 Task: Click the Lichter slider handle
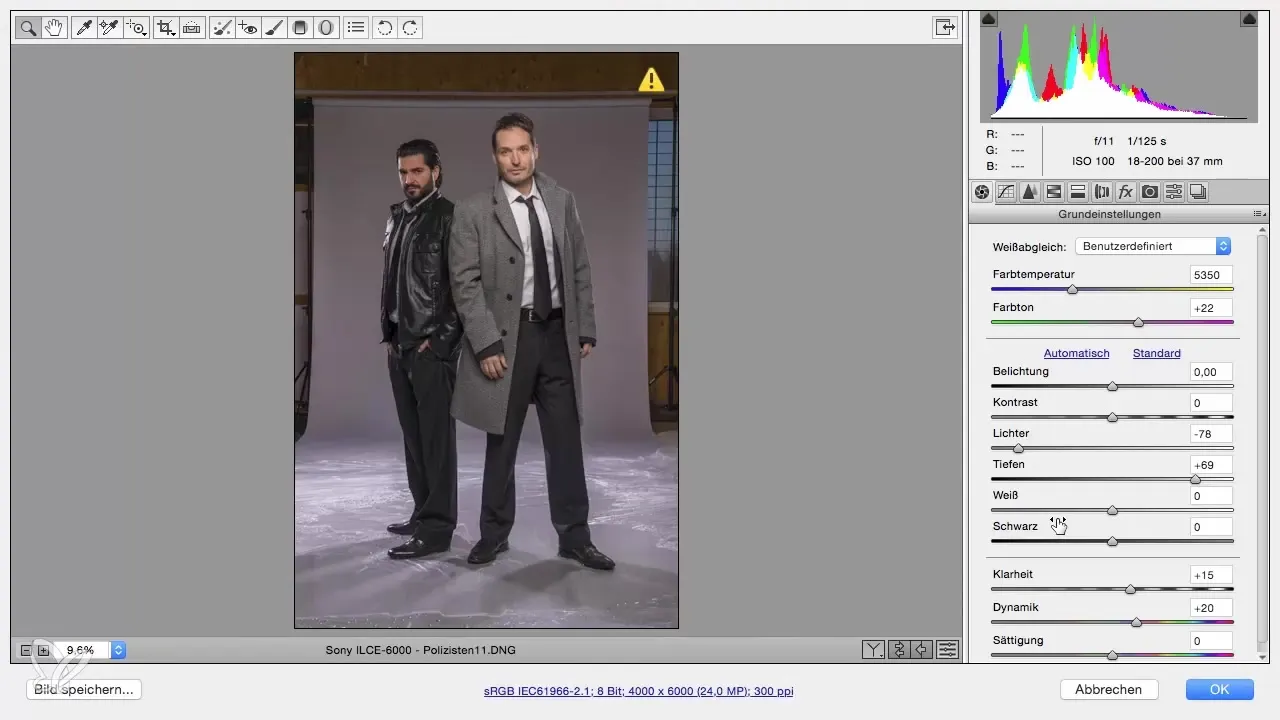1018,448
